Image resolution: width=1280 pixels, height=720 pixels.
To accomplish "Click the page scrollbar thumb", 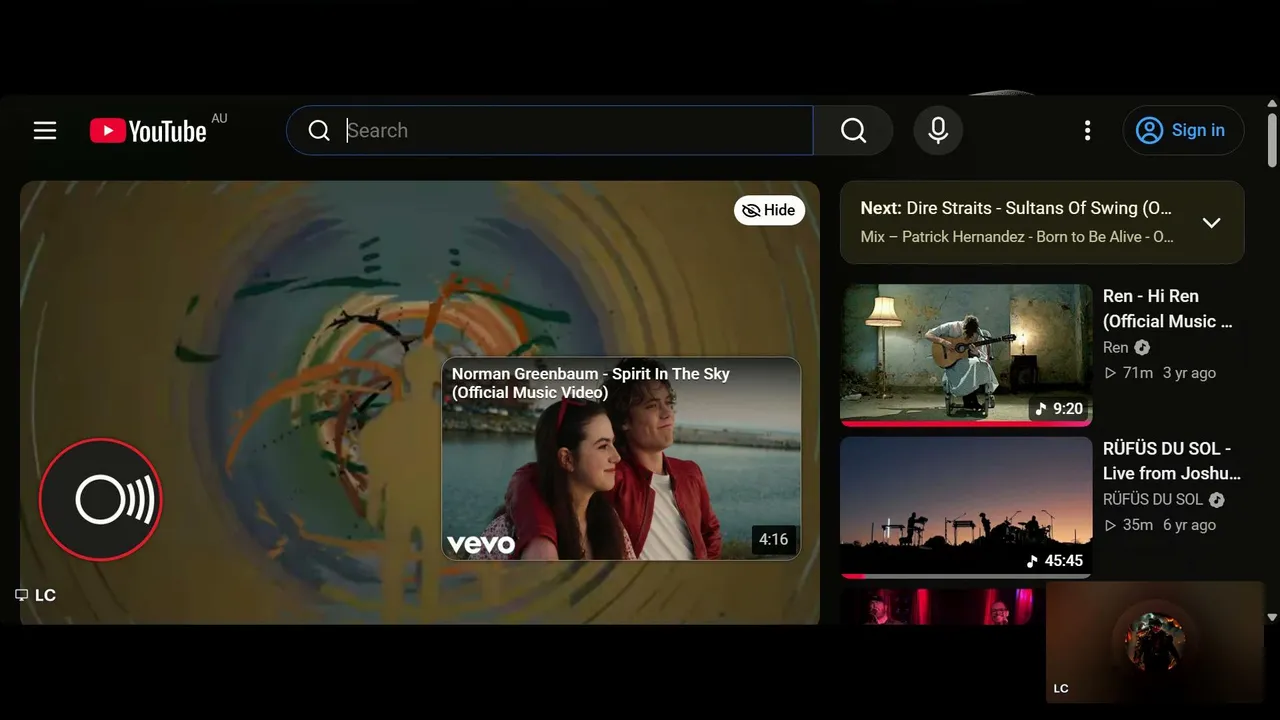I will [1272, 140].
